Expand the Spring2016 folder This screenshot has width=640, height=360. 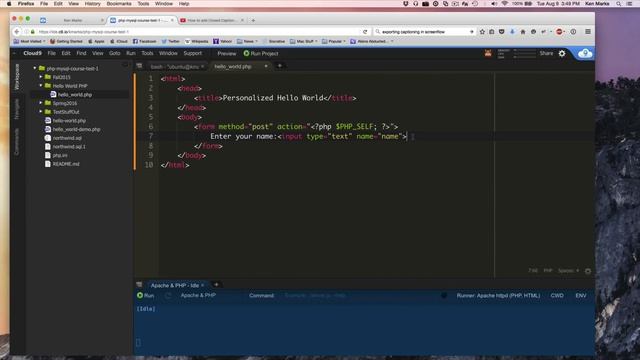[41, 103]
